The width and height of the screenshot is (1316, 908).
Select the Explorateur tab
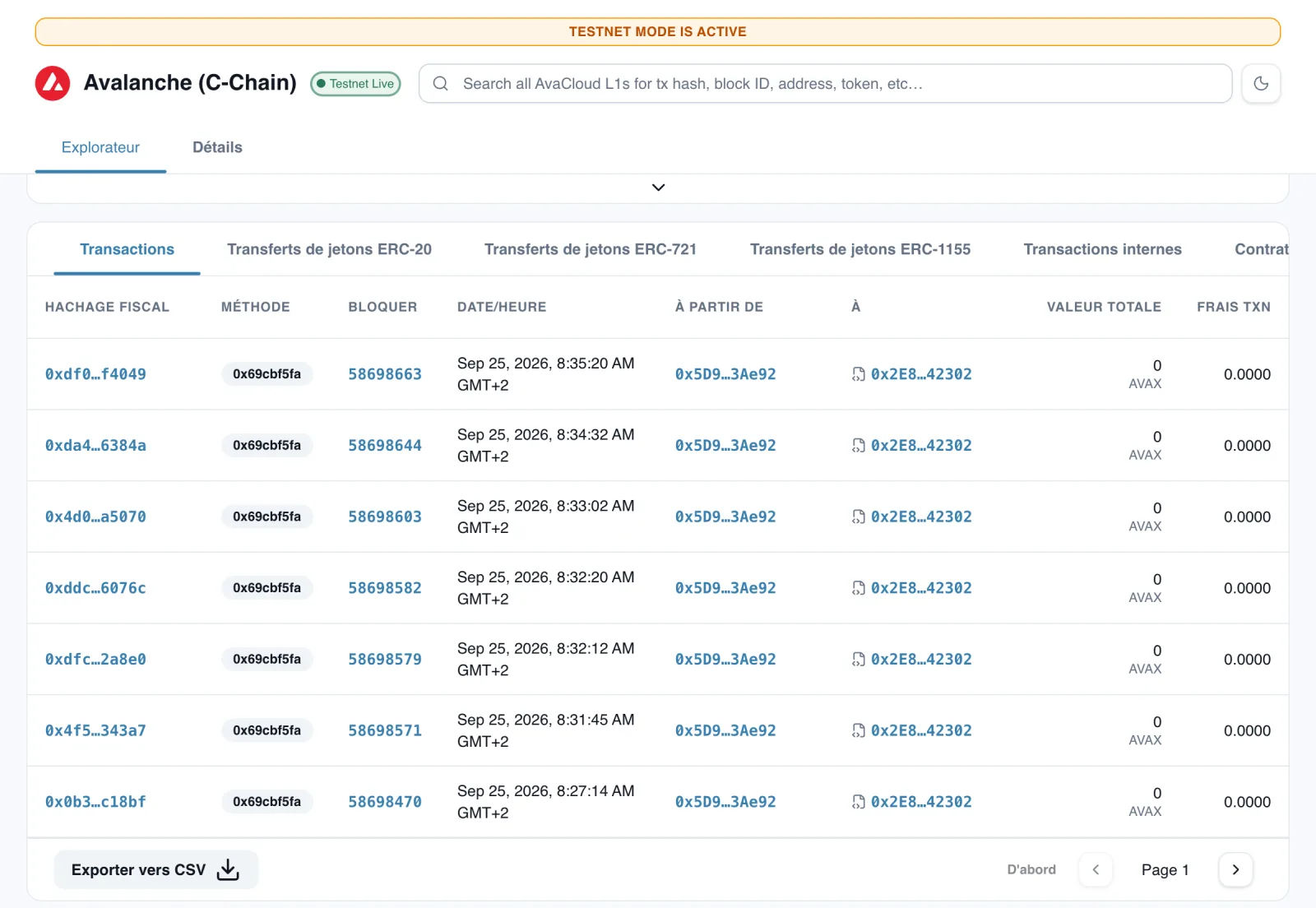click(x=100, y=147)
